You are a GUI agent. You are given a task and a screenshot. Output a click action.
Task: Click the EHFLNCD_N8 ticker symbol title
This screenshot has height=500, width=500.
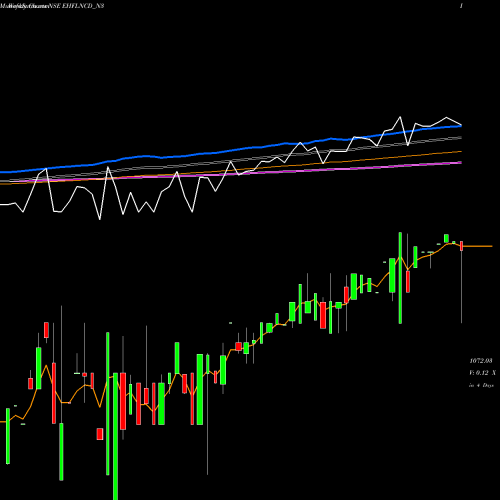pyautogui.click(x=83, y=6)
